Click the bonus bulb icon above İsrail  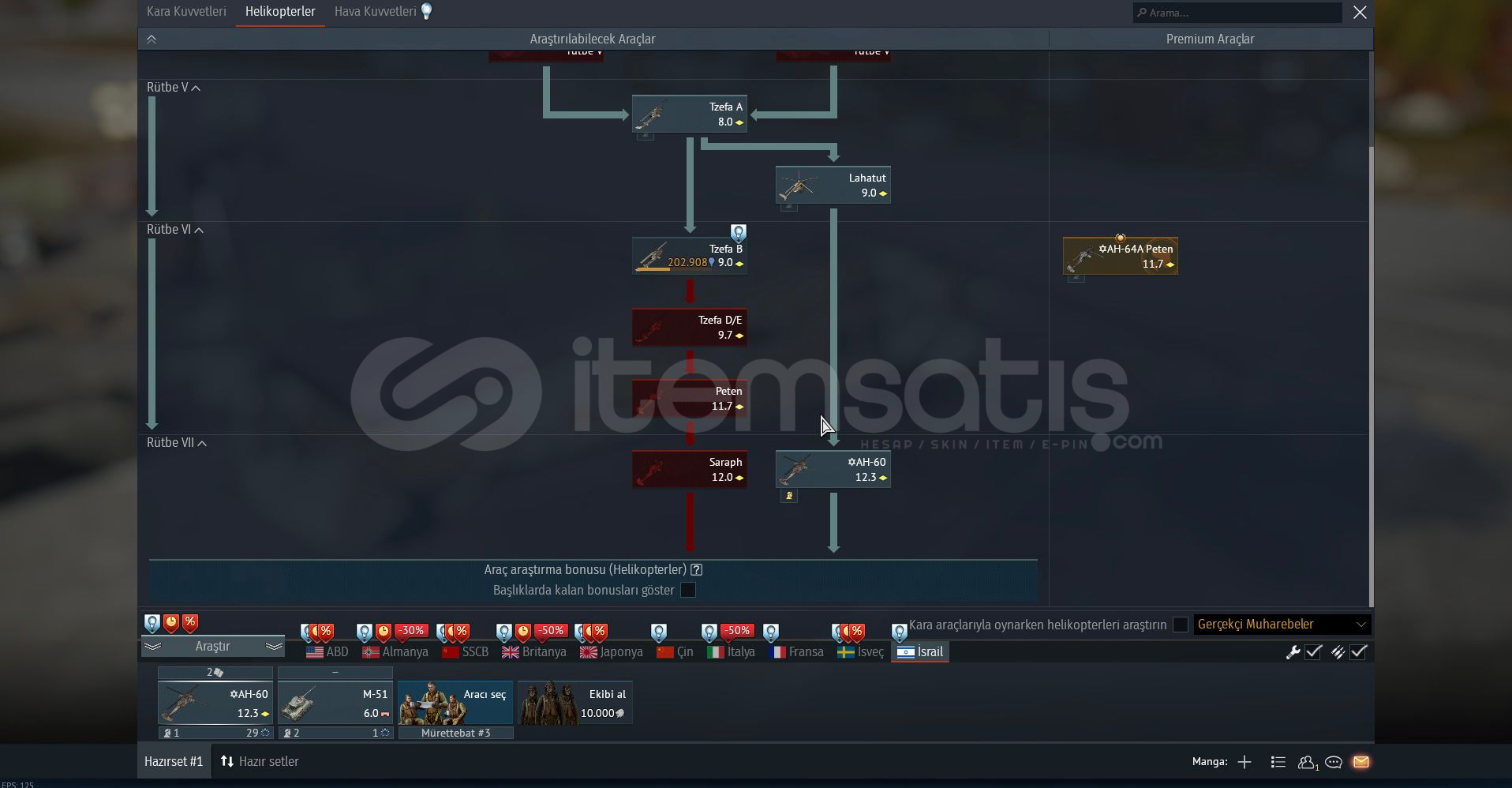tap(899, 632)
